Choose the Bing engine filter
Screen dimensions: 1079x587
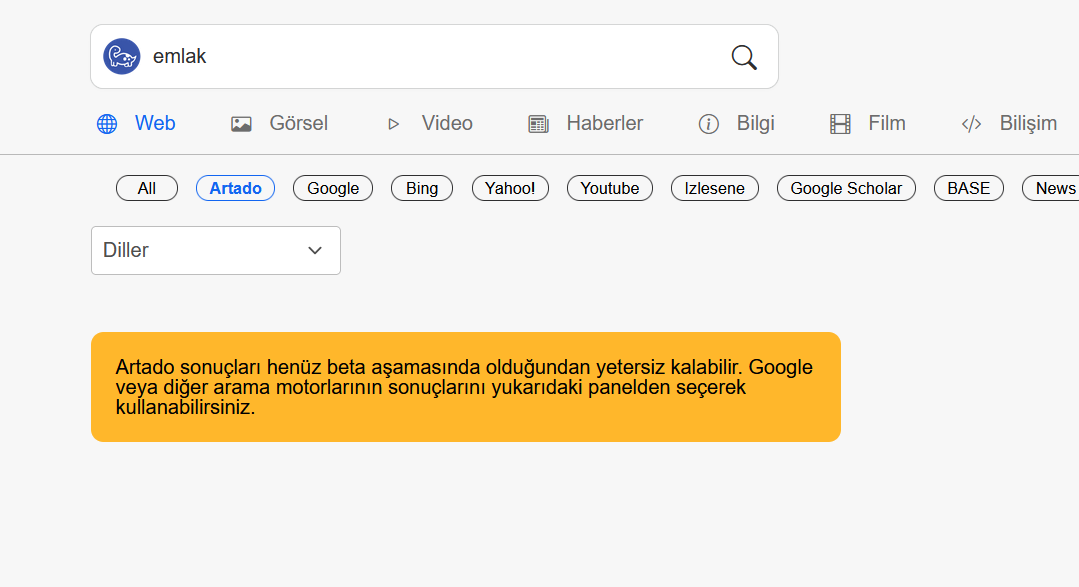422,188
